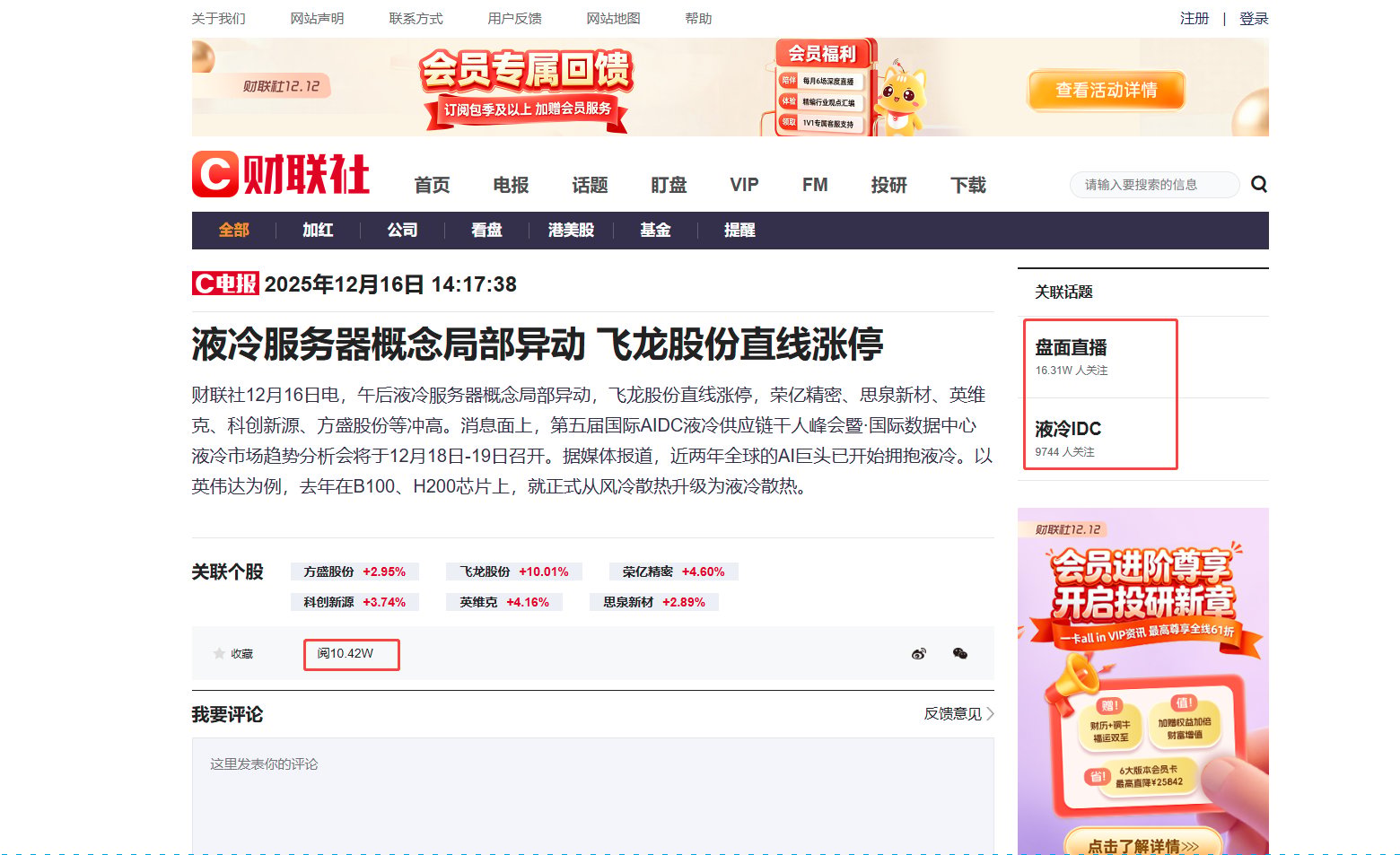Open stock 科创新源 +3.74%
This screenshot has height=855, width=1400.
tap(354, 602)
